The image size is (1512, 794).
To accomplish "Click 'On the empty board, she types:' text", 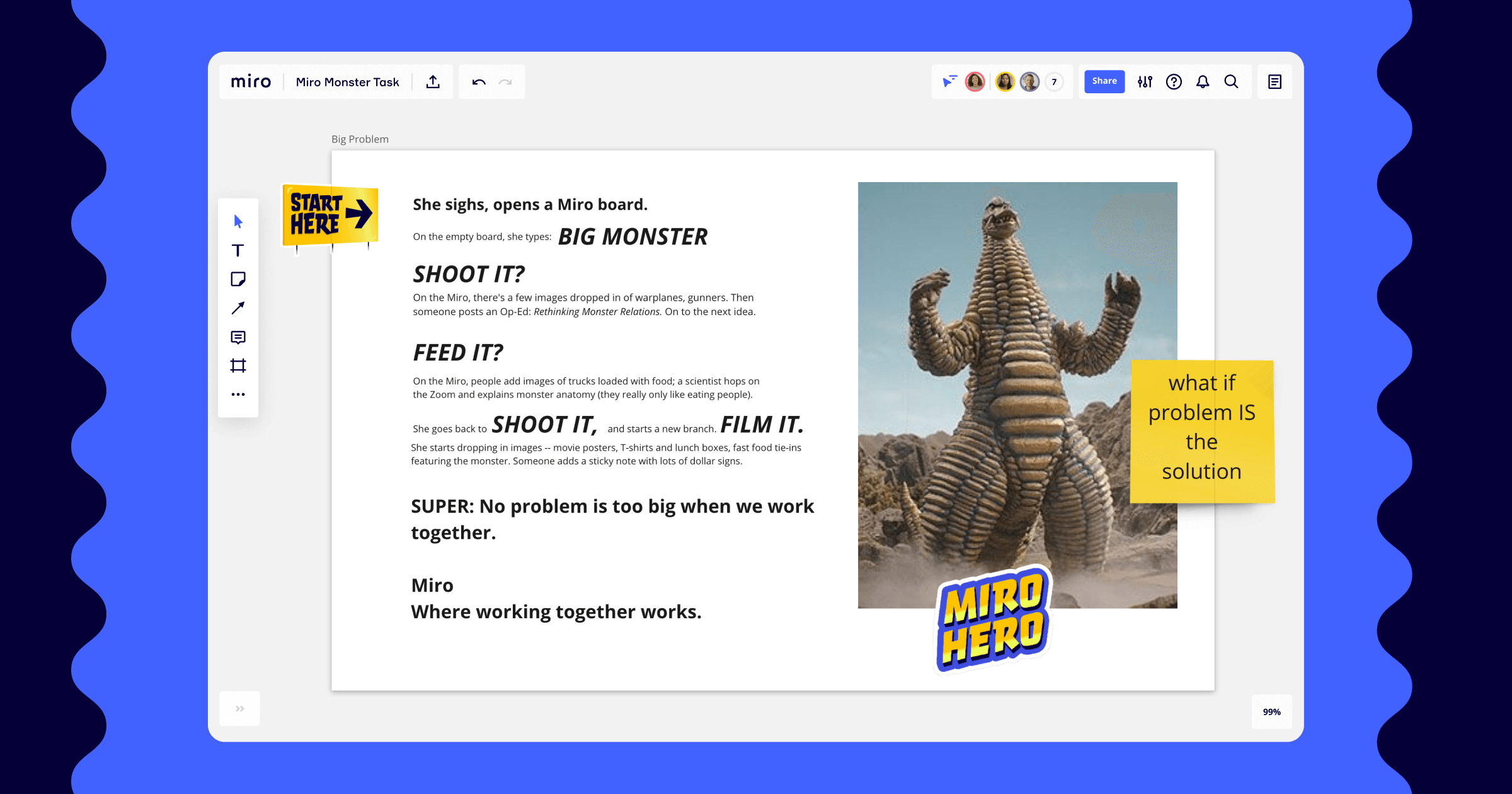I will pyautogui.click(x=482, y=237).
